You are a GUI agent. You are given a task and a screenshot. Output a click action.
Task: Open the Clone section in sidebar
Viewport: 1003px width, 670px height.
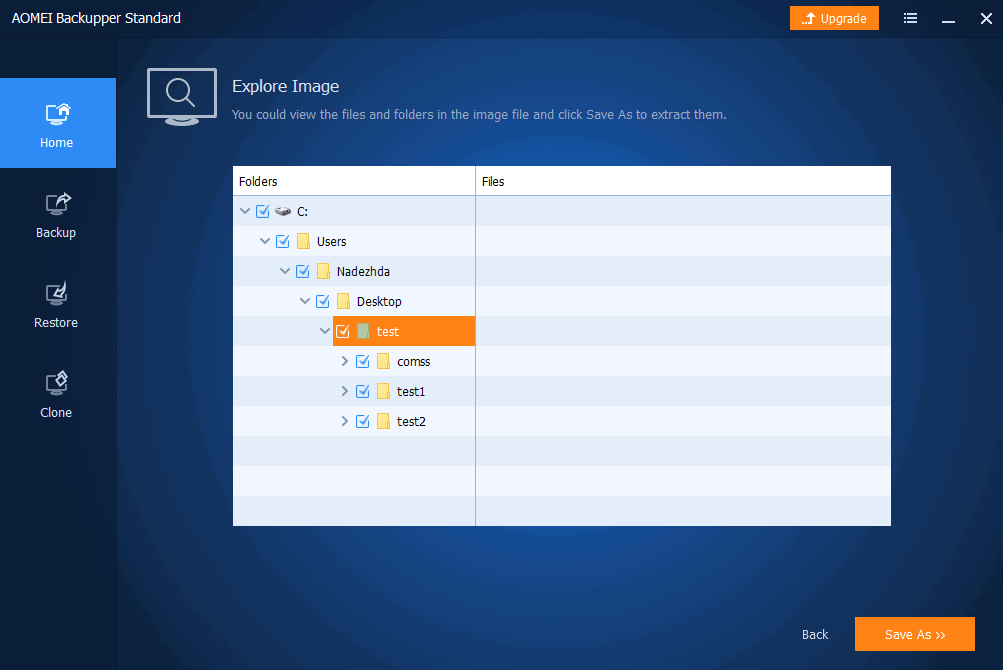tap(56, 395)
